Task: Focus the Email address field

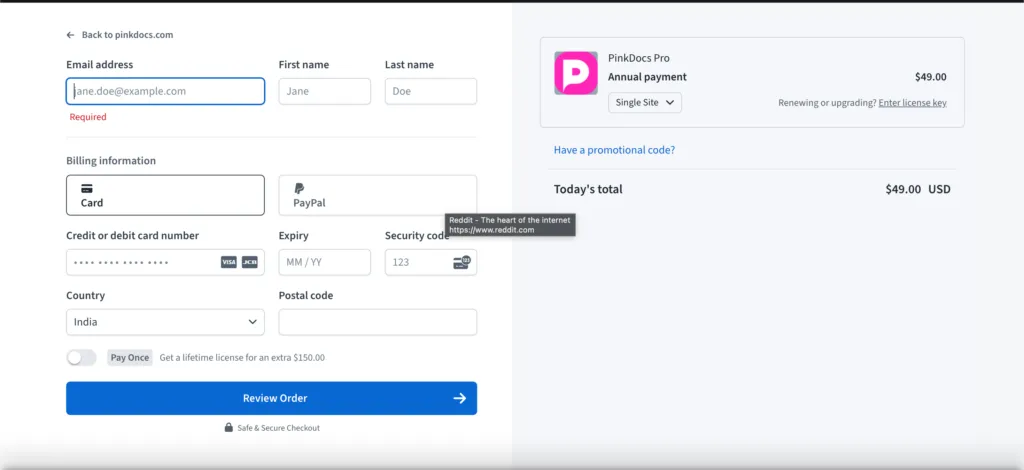Action: [x=165, y=91]
